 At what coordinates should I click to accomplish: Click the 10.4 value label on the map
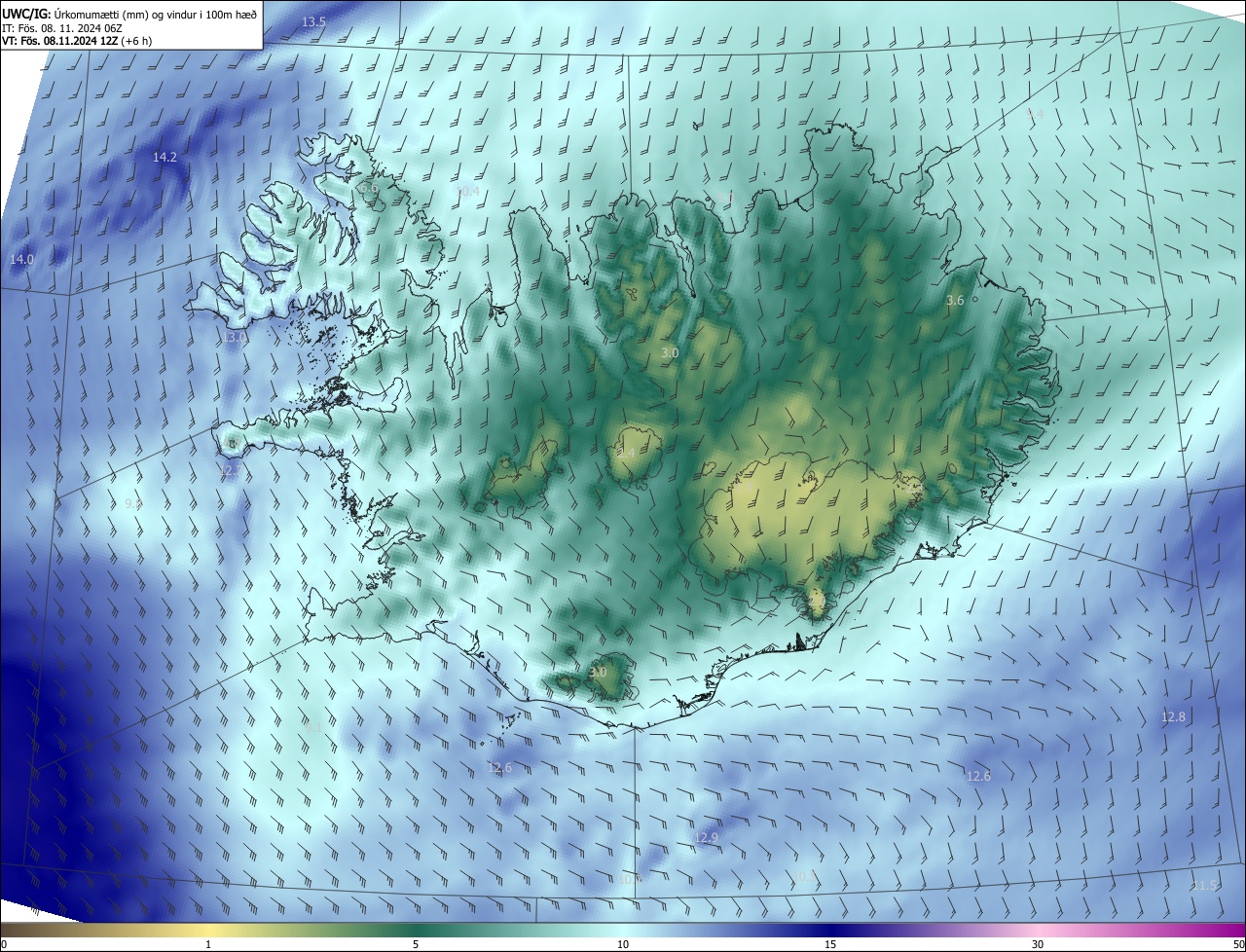coord(467,192)
